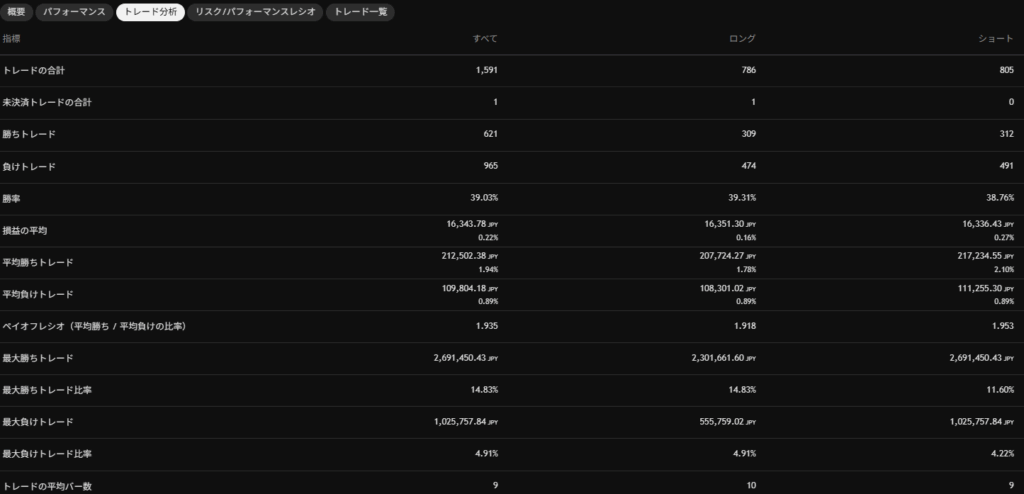Click short largest win ratio 11.60%
Screen dimensions: 1024x494
[1000, 389]
